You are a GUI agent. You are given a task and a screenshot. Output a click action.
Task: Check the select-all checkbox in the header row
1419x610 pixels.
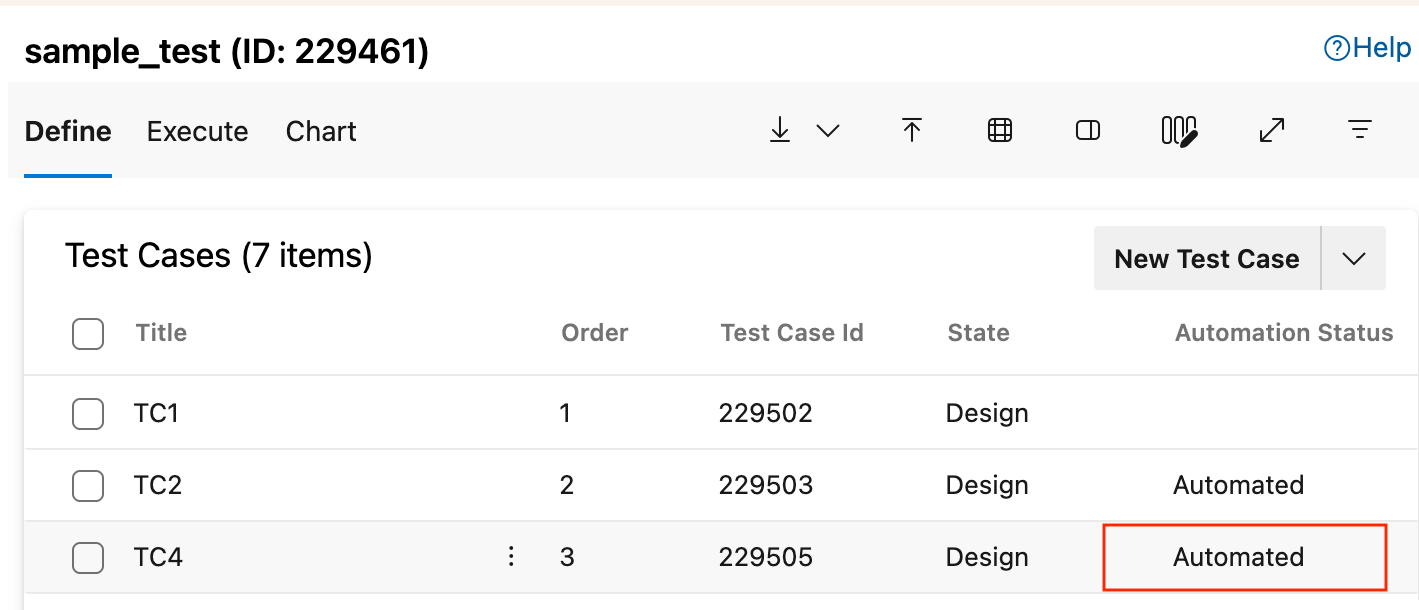[x=87, y=333]
